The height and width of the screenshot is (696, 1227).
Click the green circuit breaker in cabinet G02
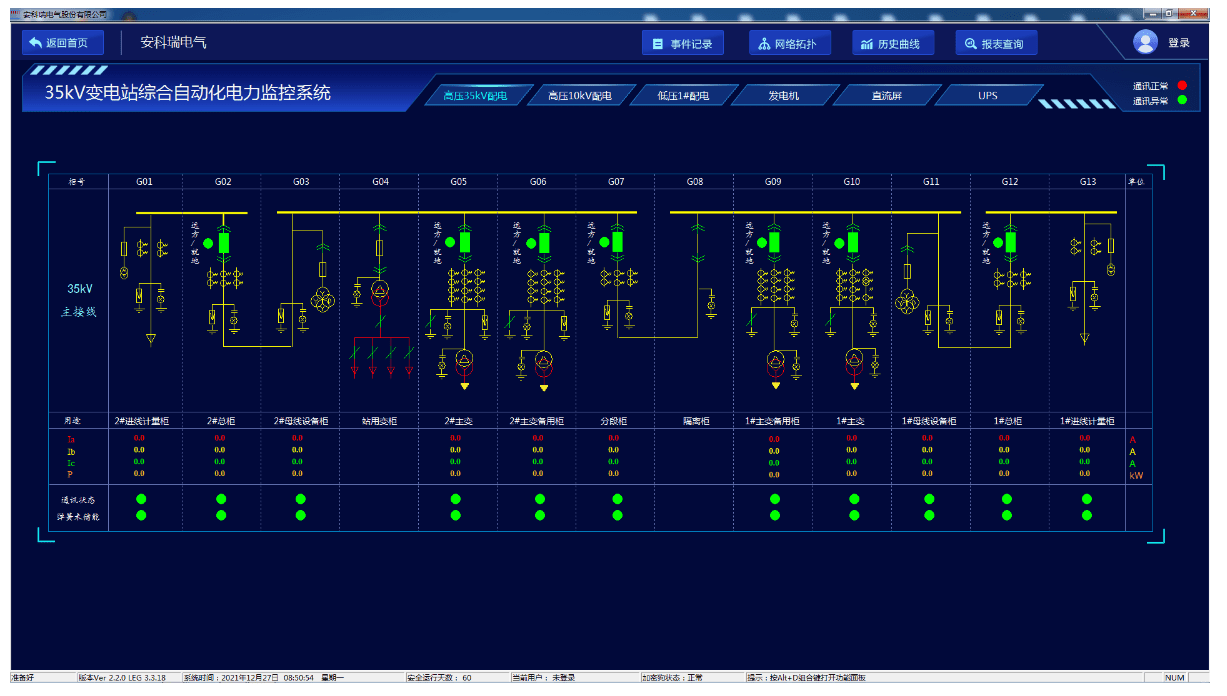pyautogui.click(x=224, y=243)
